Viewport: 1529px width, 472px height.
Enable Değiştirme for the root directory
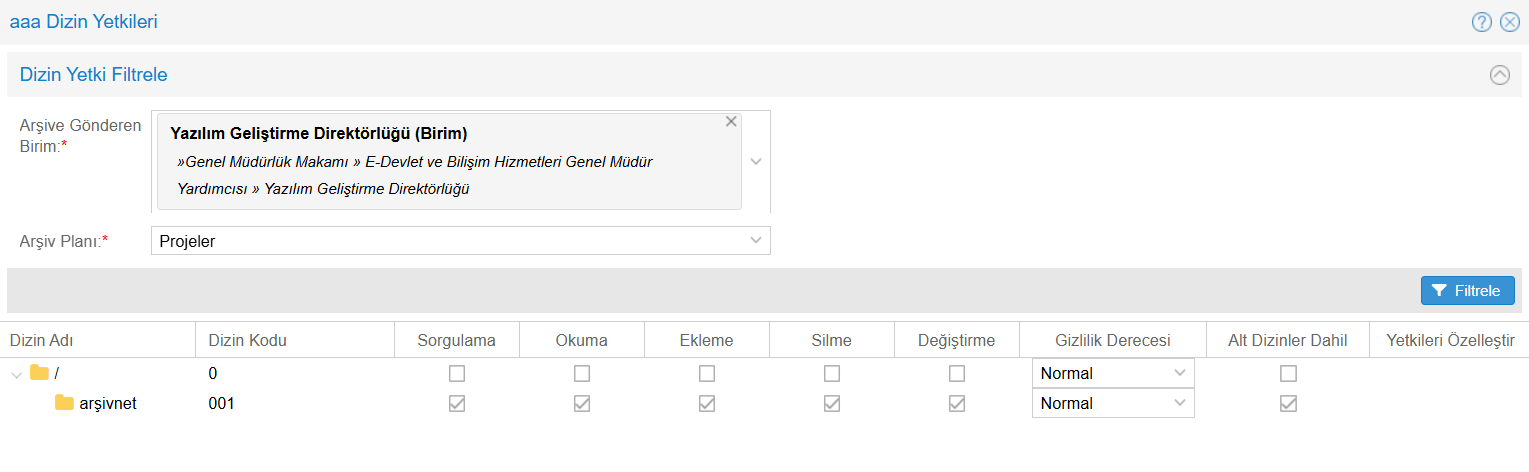point(957,374)
